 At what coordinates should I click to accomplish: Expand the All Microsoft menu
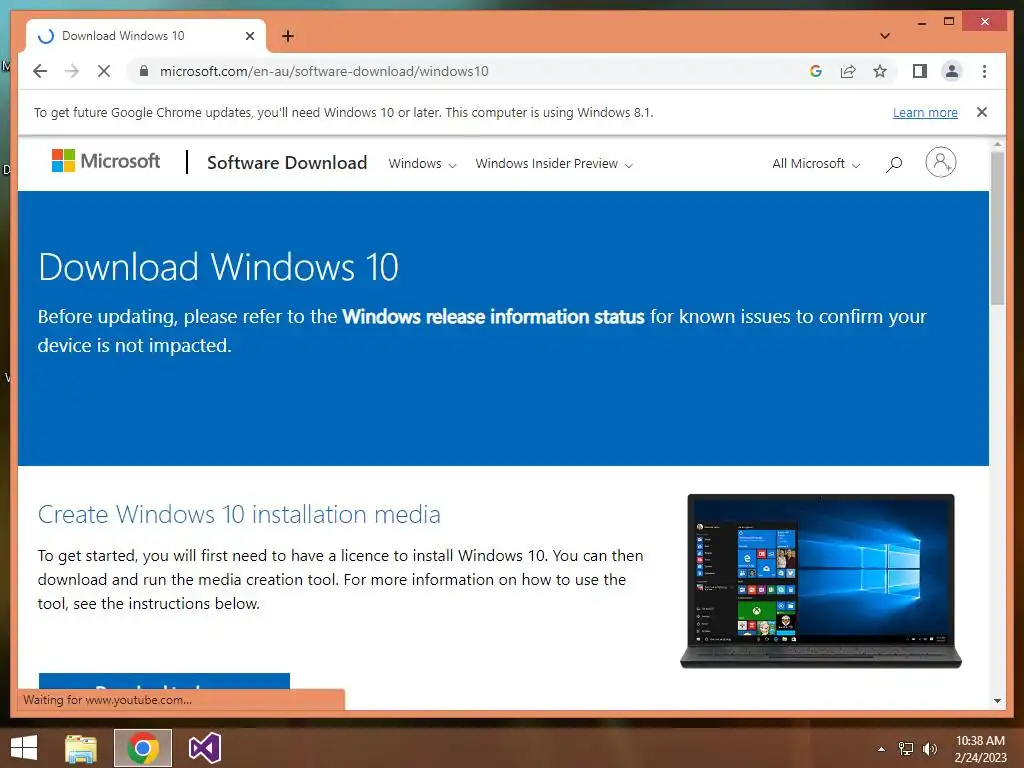pos(816,163)
